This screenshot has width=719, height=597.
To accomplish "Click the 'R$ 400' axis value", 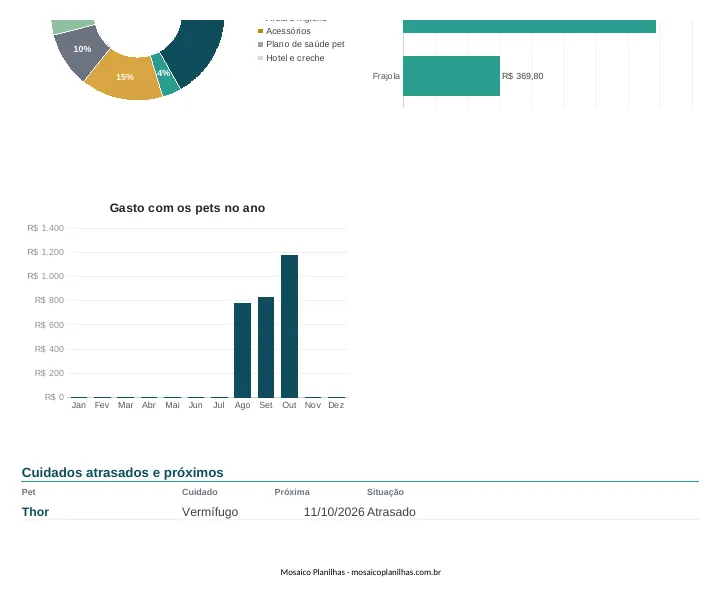I will tap(49, 349).
